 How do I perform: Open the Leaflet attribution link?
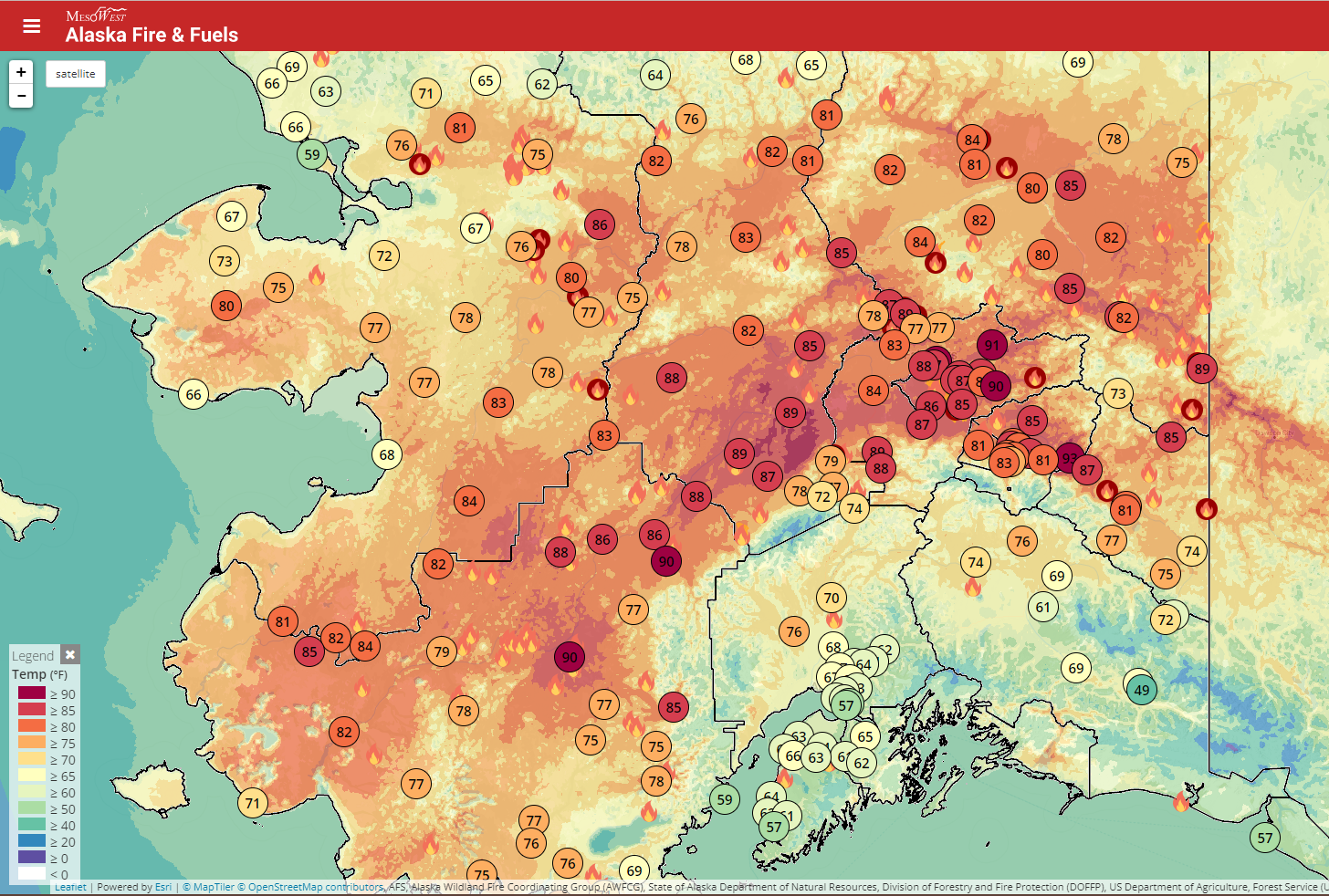[x=71, y=886]
